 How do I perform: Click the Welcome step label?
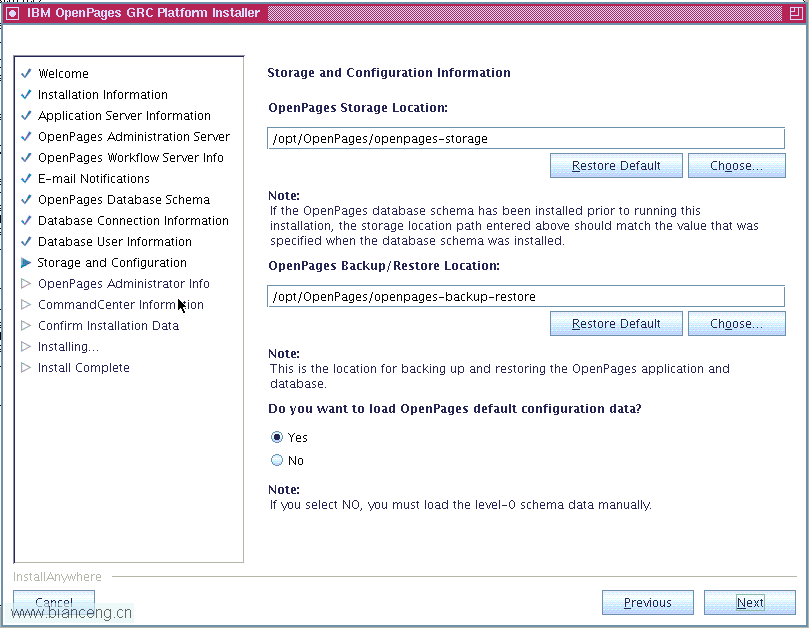pos(63,73)
